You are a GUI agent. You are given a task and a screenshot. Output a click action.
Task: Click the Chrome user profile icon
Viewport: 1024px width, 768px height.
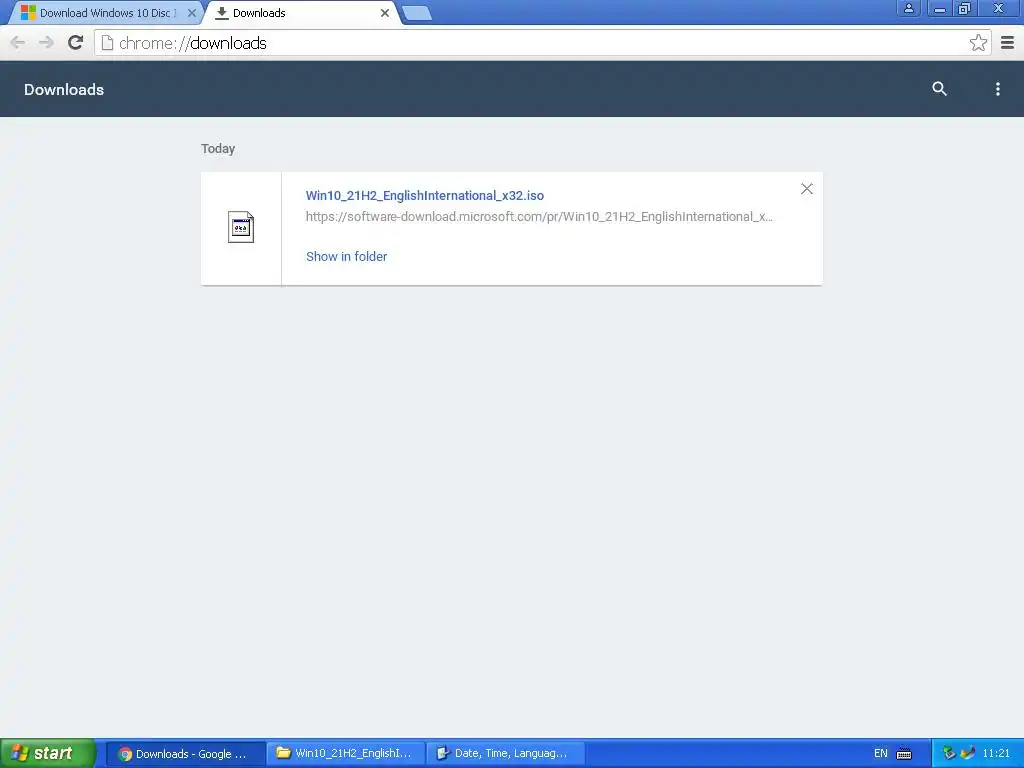pos(908,8)
